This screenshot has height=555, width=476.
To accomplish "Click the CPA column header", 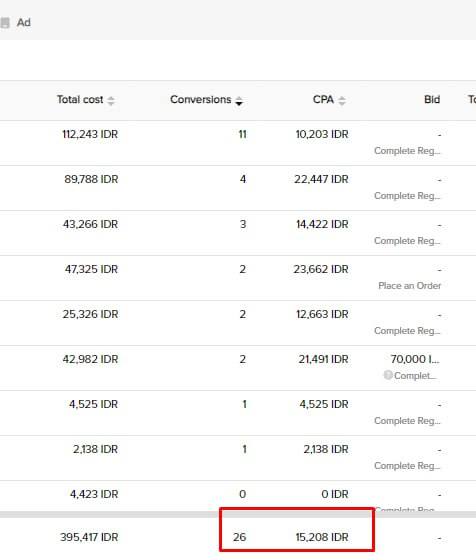I will pyautogui.click(x=323, y=99).
